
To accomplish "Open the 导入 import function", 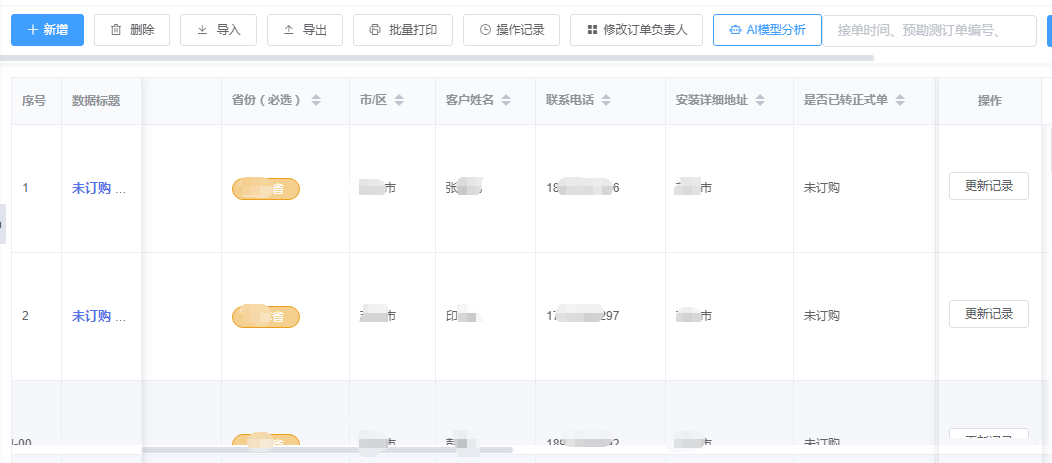I will [x=219, y=30].
